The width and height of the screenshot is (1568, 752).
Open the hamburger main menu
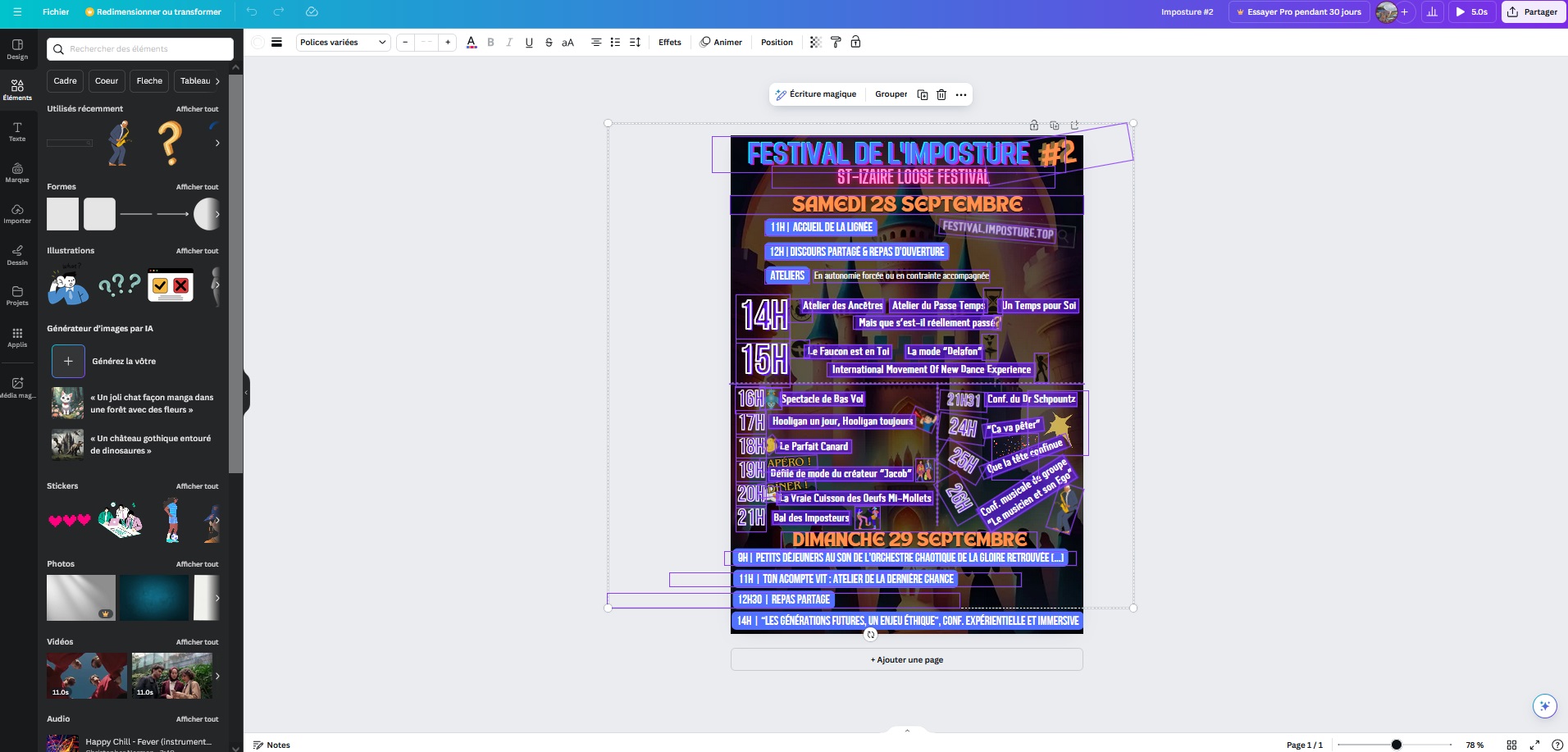click(17, 11)
